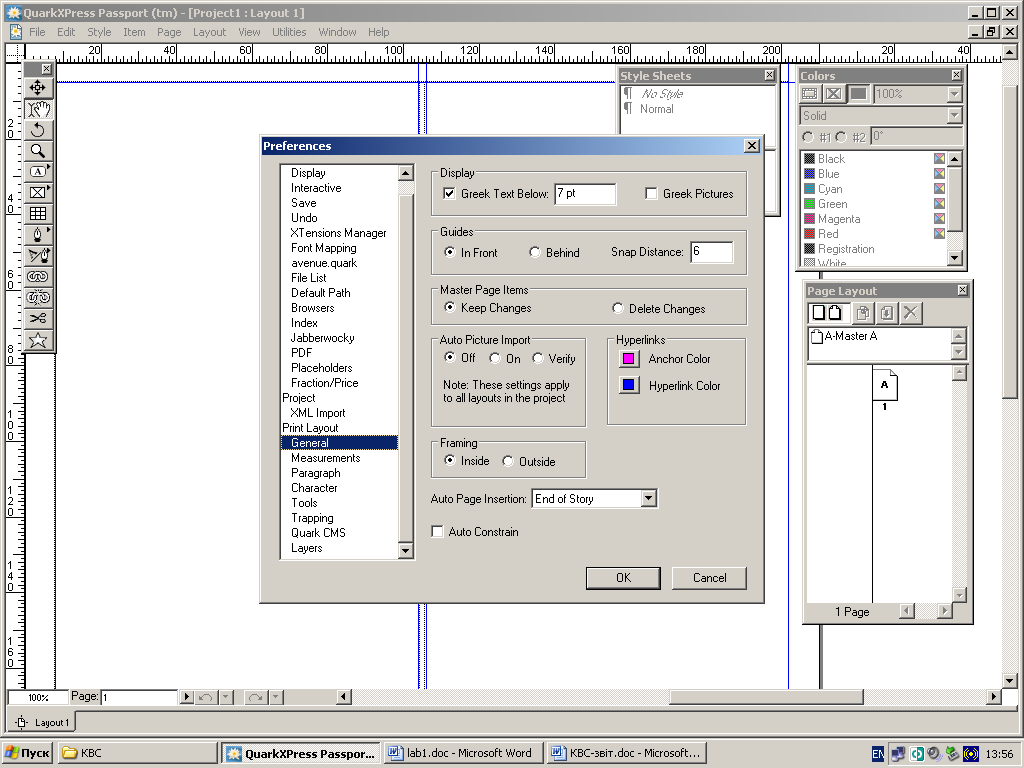Click Delete X icon in Page Layout palette
1024x768 pixels.
click(x=910, y=313)
